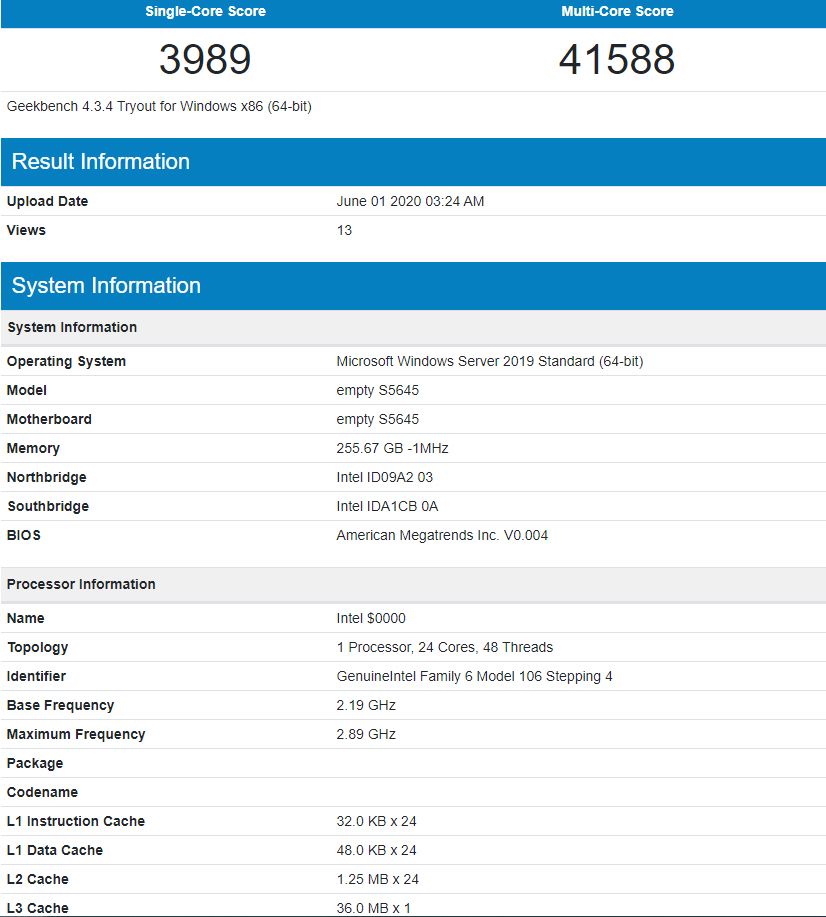This screenshot has height=917, width=826.
Task: Click the processor name Intel $0000
Action: (371, 618)
